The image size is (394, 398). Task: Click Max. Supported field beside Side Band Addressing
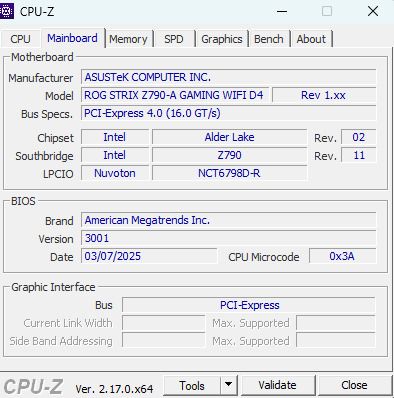[336, 341]
